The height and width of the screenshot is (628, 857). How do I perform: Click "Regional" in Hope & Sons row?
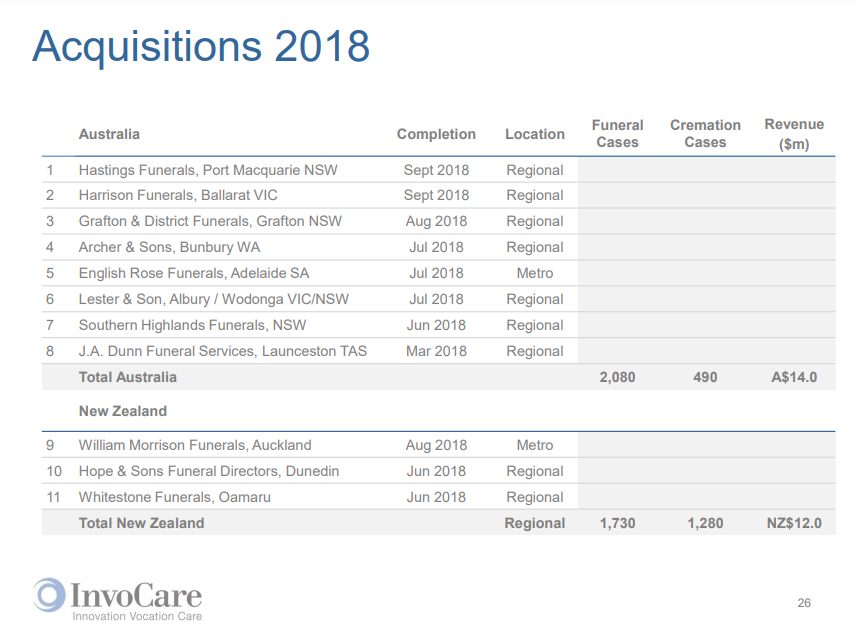point(535,472)
